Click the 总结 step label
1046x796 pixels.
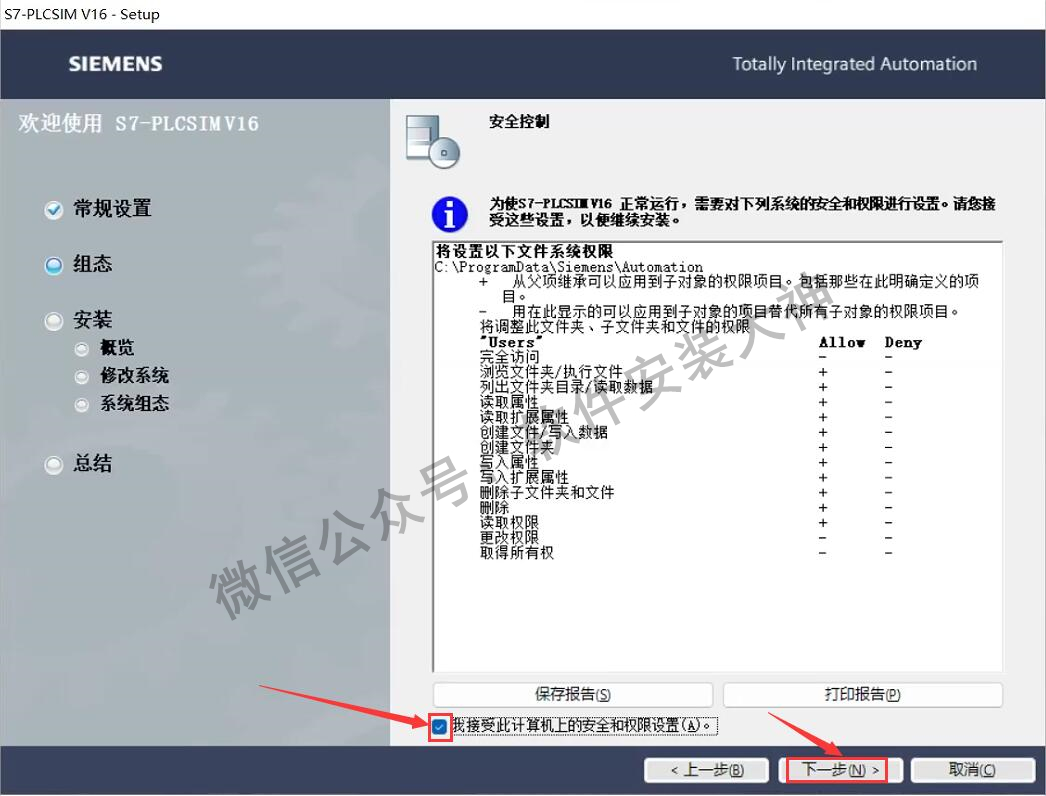93,464
